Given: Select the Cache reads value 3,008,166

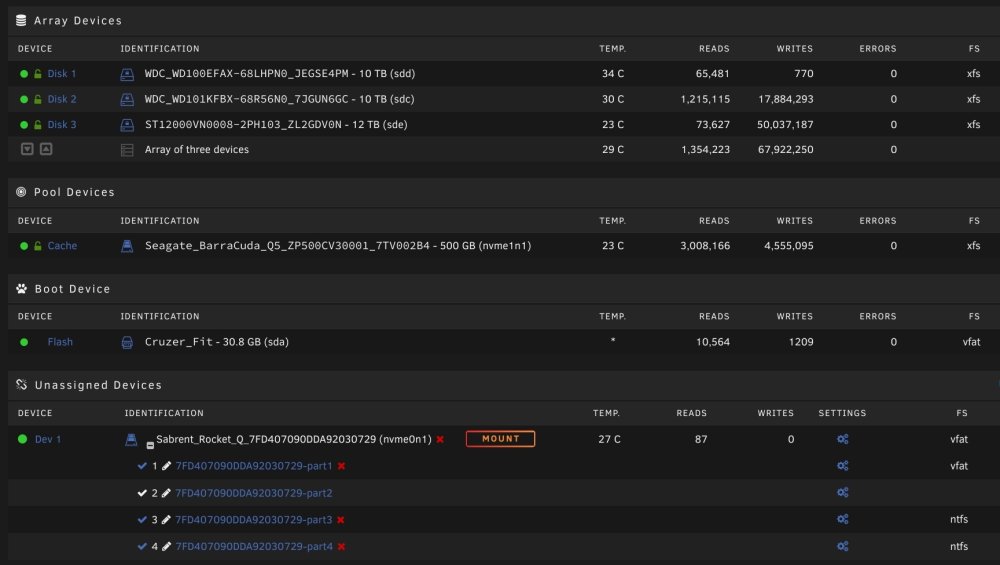Looking at the screenshot, I should [x=705, y=246].
